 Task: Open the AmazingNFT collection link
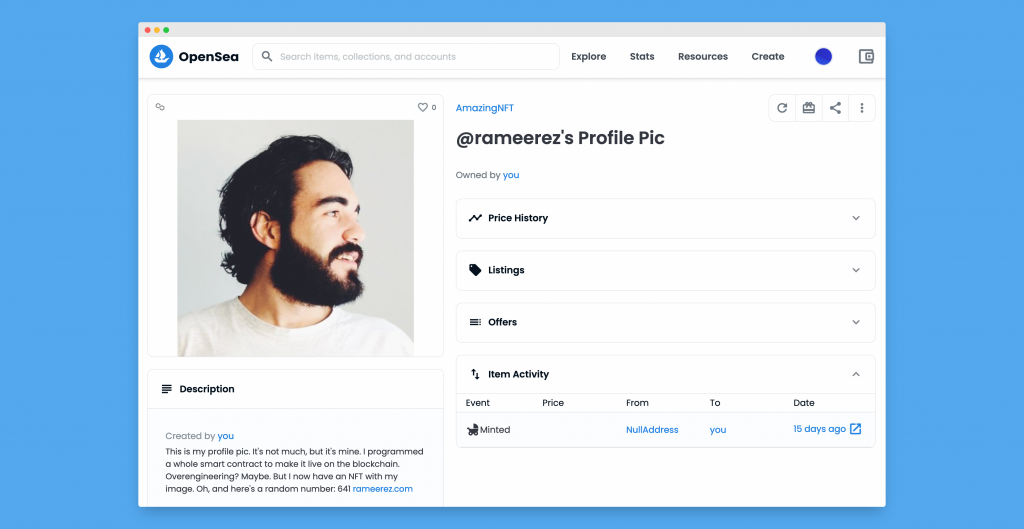click(485, 108)
